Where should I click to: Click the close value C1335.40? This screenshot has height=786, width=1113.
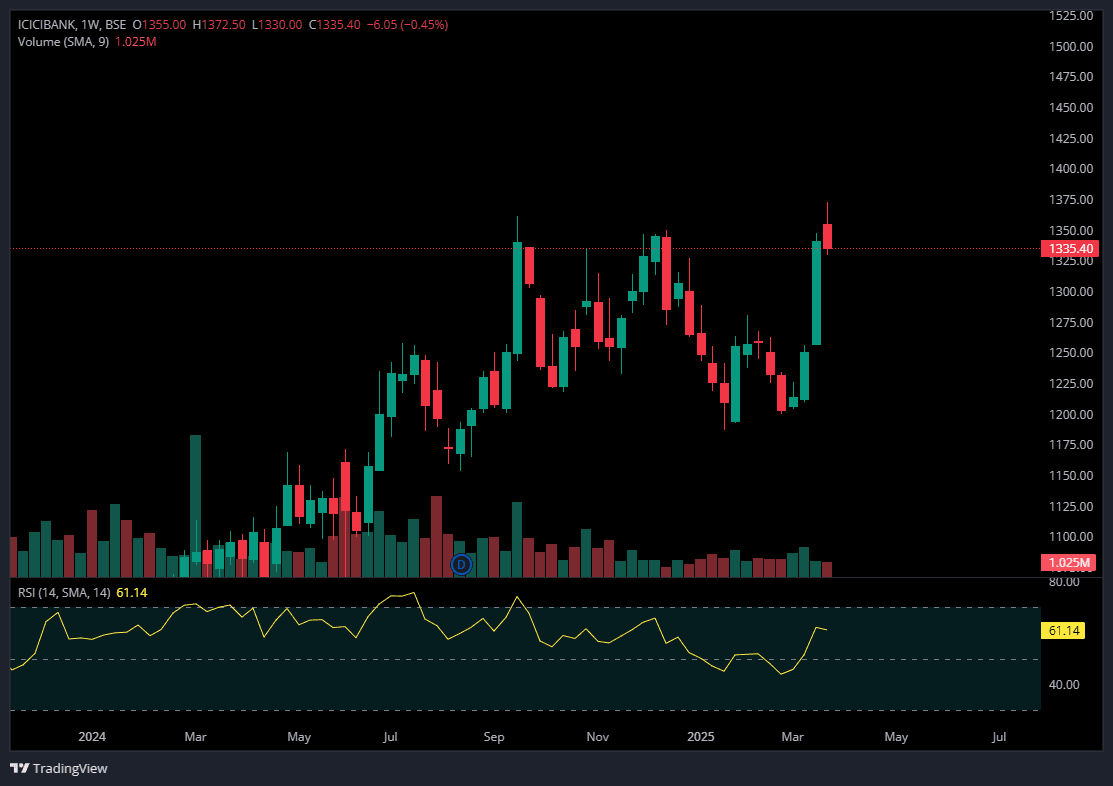(x=334, y=25)
